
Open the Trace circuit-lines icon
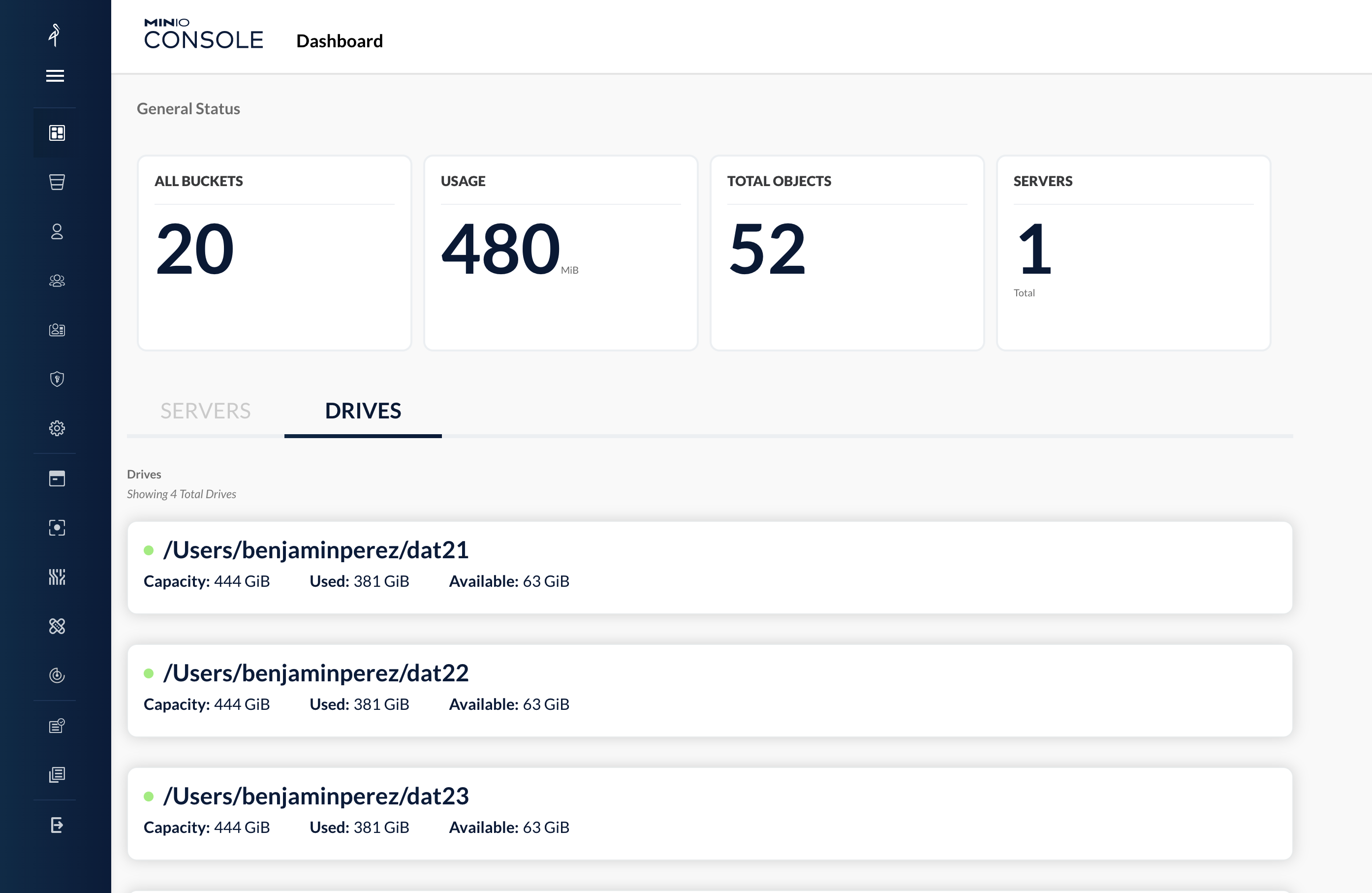(57, 576)
